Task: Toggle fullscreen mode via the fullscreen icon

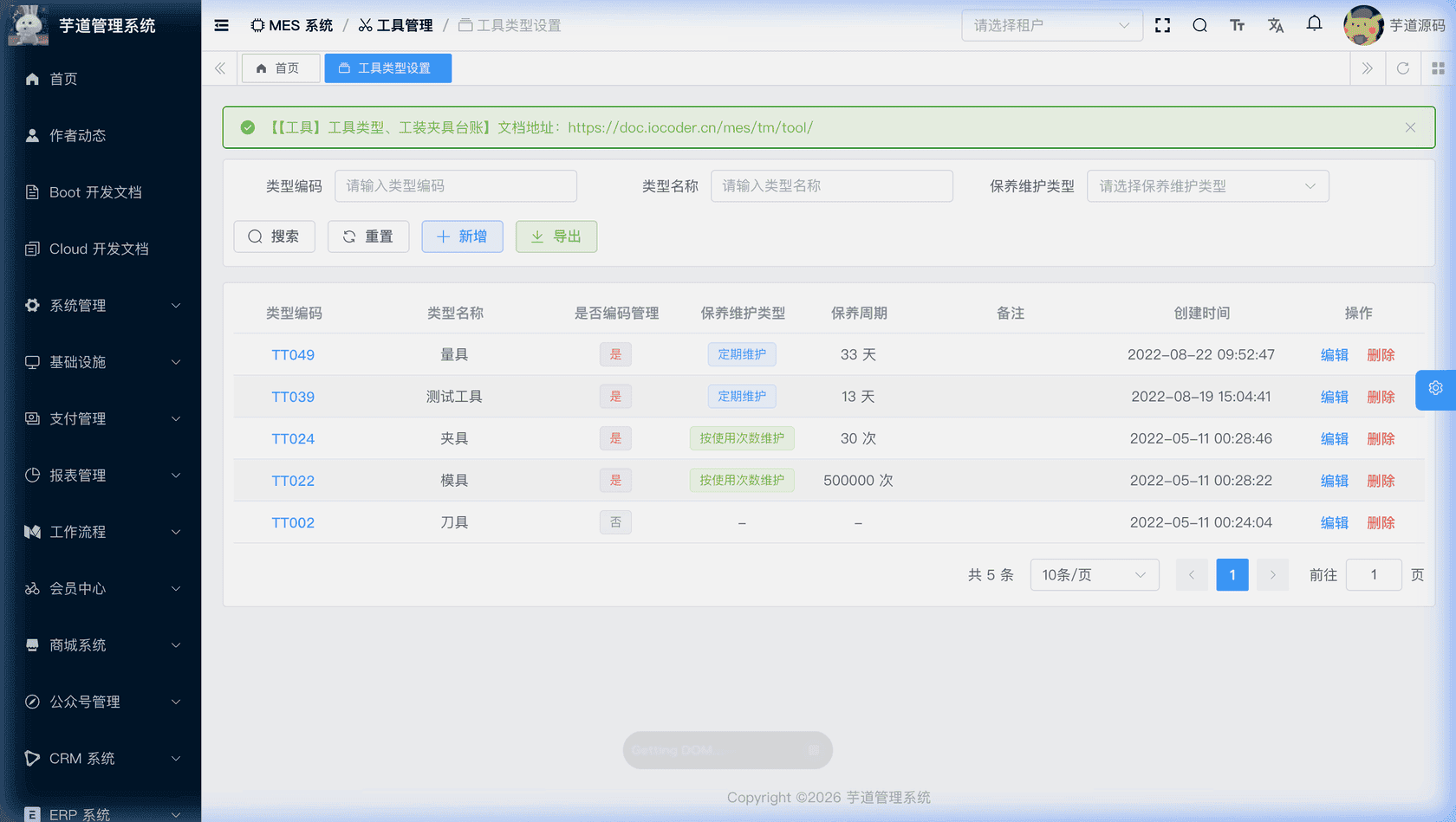Action: [1162, 25]
